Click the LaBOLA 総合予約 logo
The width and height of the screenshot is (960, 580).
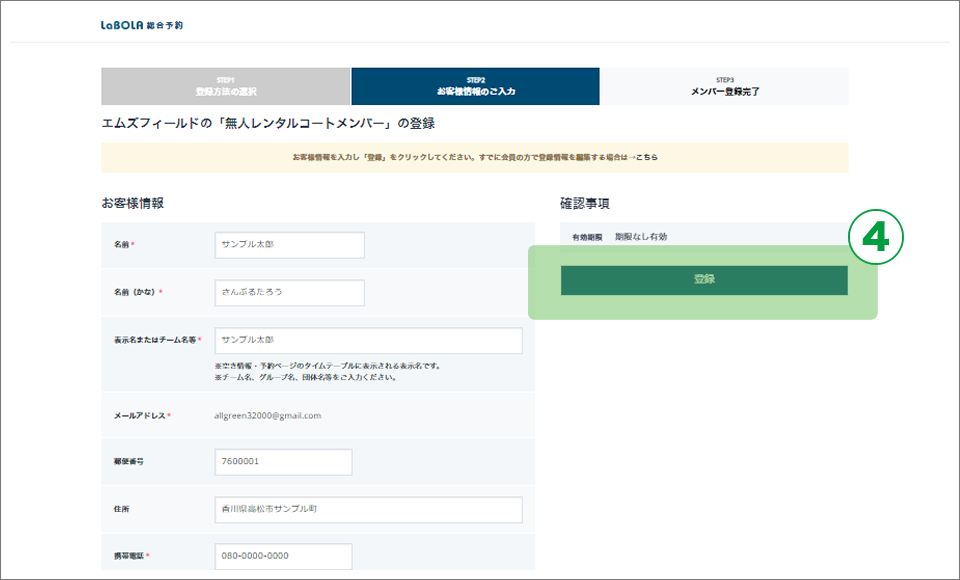[142, 25]
